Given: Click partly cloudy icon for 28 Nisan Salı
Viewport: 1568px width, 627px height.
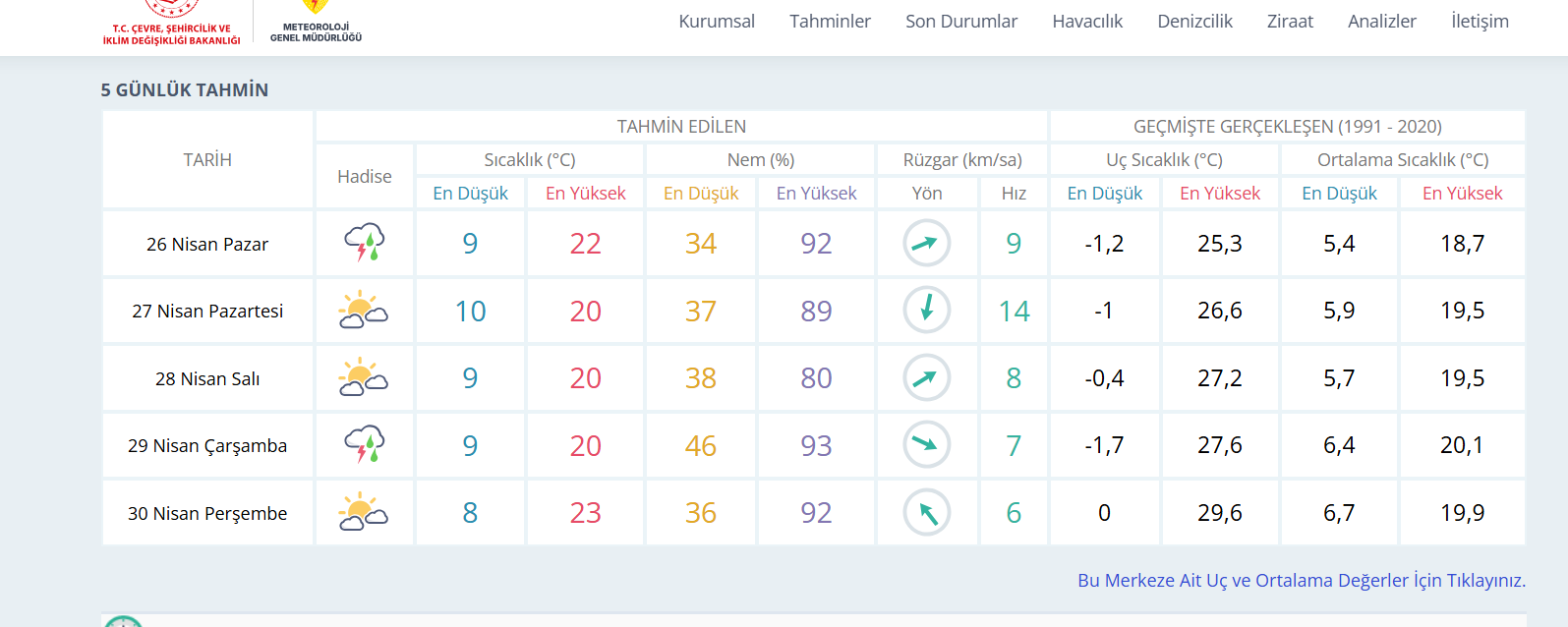Looking at the screenshot, I should 364,377.
